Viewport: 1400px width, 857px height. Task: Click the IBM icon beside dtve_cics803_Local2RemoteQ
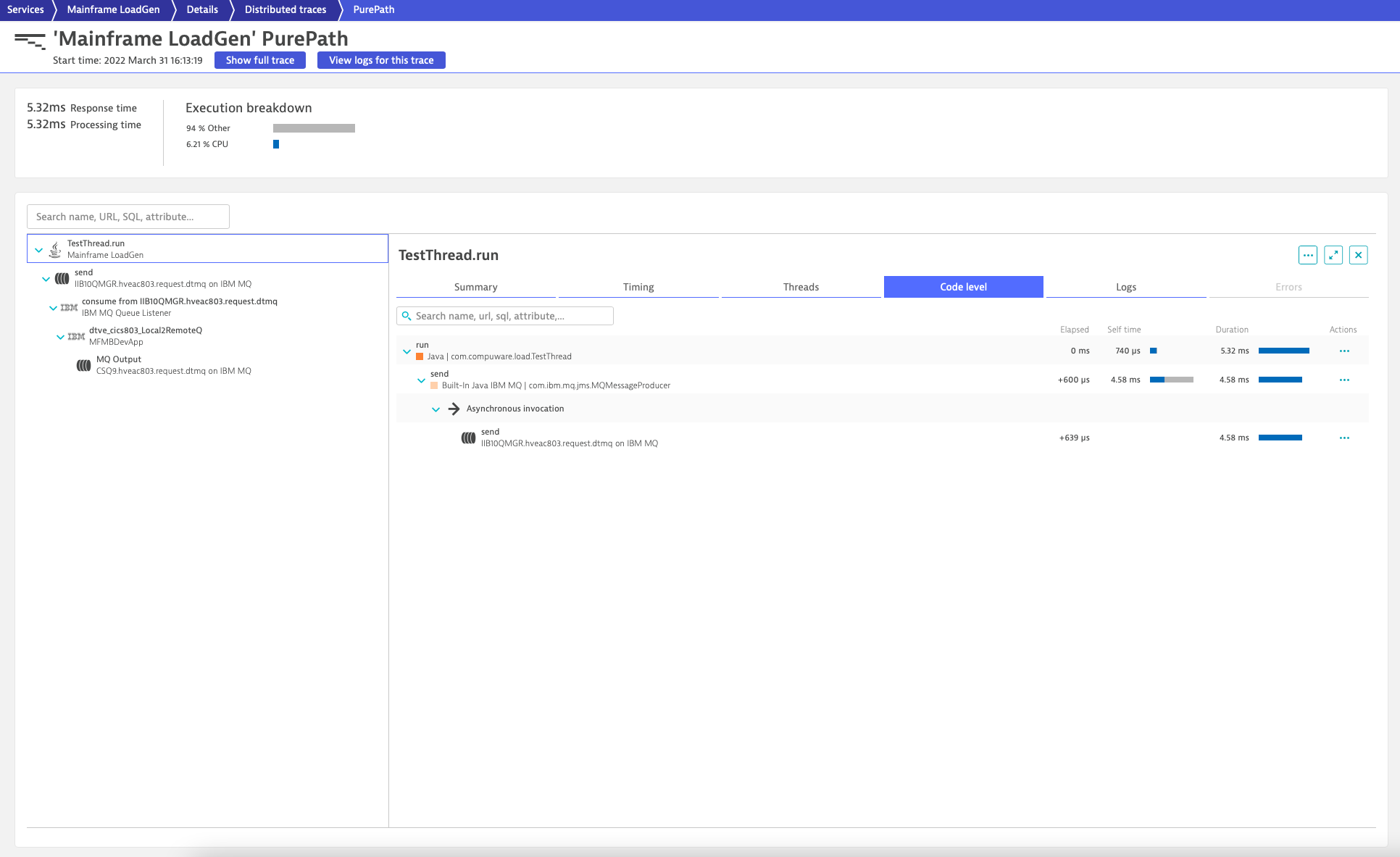click(76, 337)
